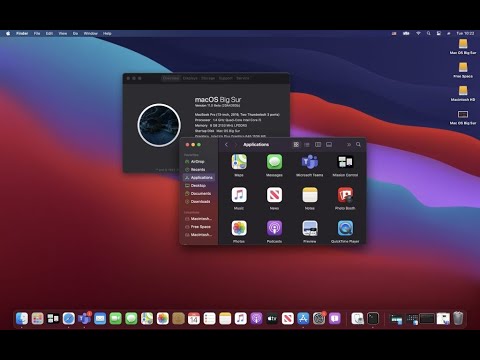This screenshot has height=360, width=480.
Task: Select Notes app in Applications window
Action: point(310,195)
